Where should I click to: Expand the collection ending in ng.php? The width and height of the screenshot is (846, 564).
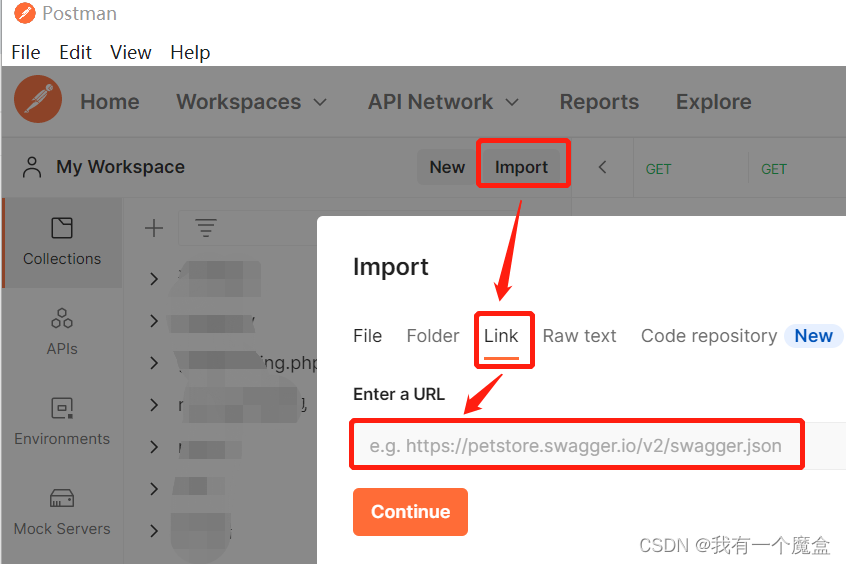tap(154, 363)
